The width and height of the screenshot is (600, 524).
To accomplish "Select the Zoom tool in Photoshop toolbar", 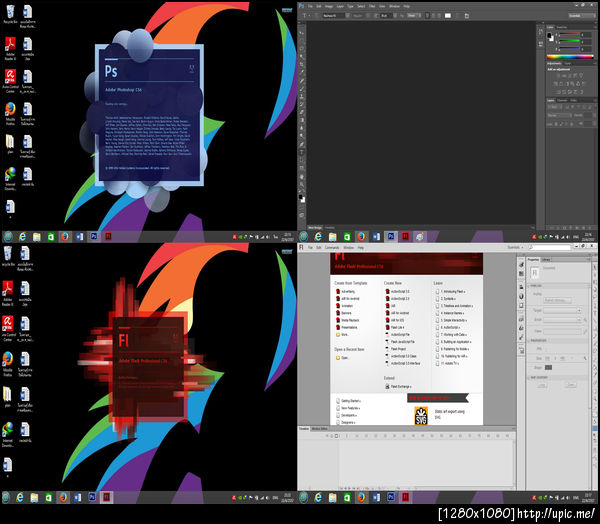I will (302, 185).
